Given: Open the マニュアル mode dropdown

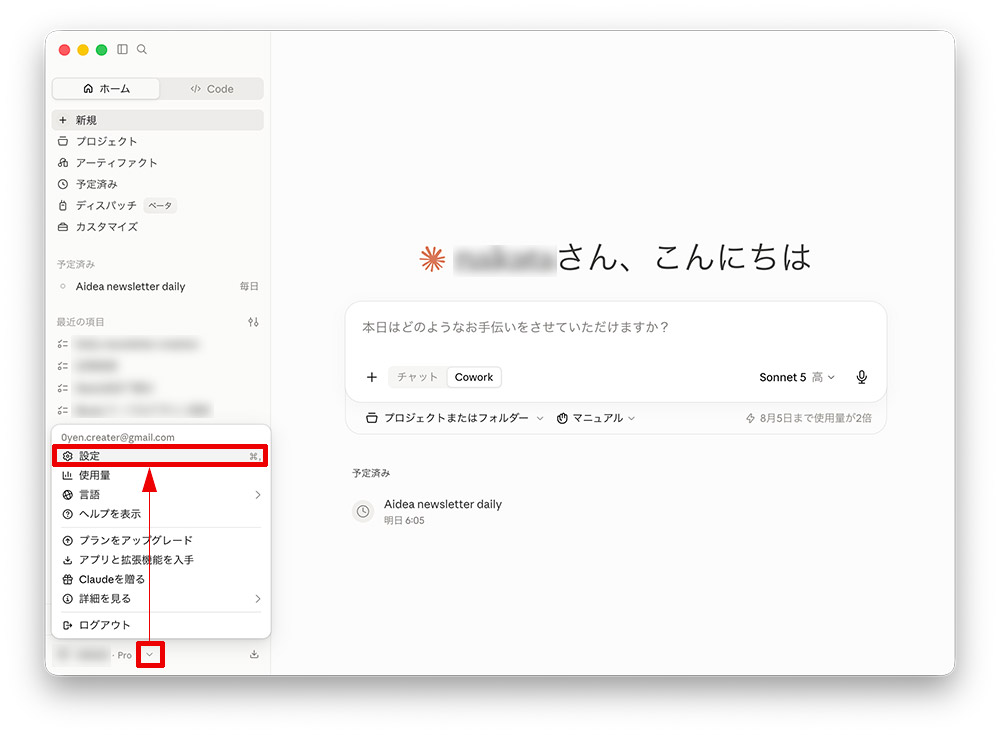Looking at the screenshot, I should 596,418.
